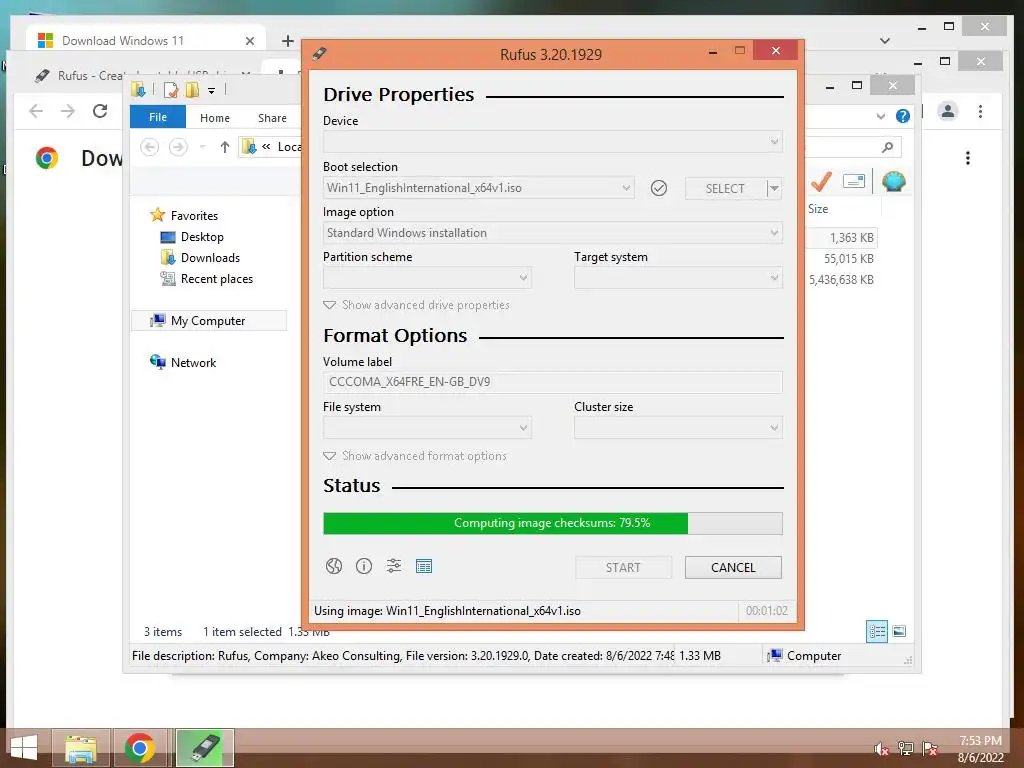Open the Chrome profile avatar icon
This screenshot has height=768, width=1024.
948,111
